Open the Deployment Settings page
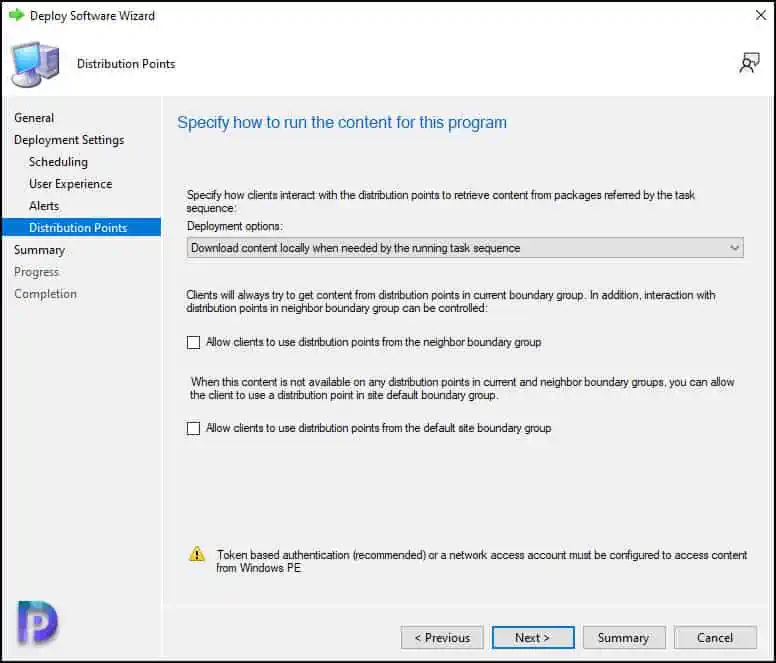 (x=69, y=140)
